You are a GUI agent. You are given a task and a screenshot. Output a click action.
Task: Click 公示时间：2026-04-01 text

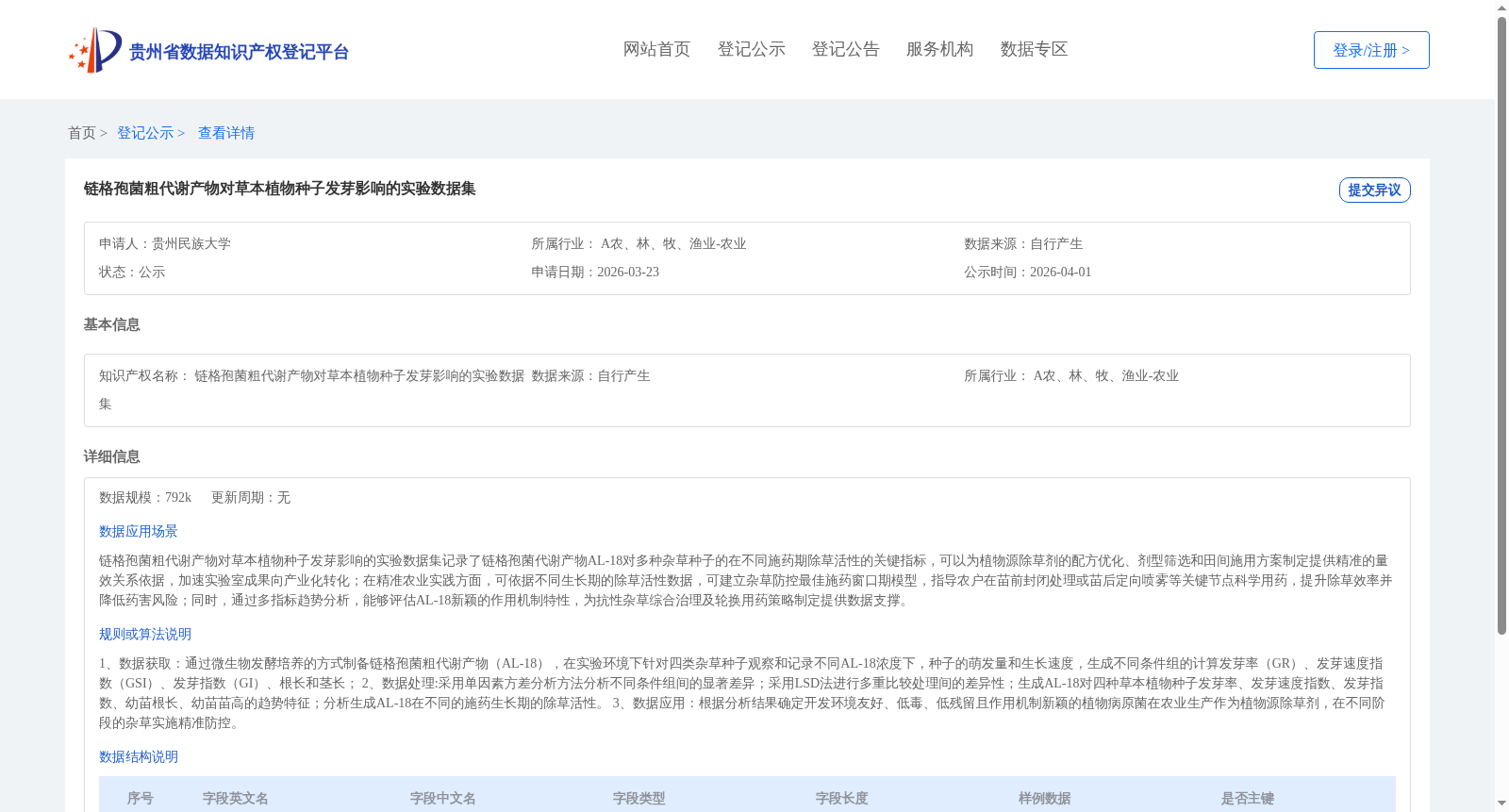click(1027, 272)
